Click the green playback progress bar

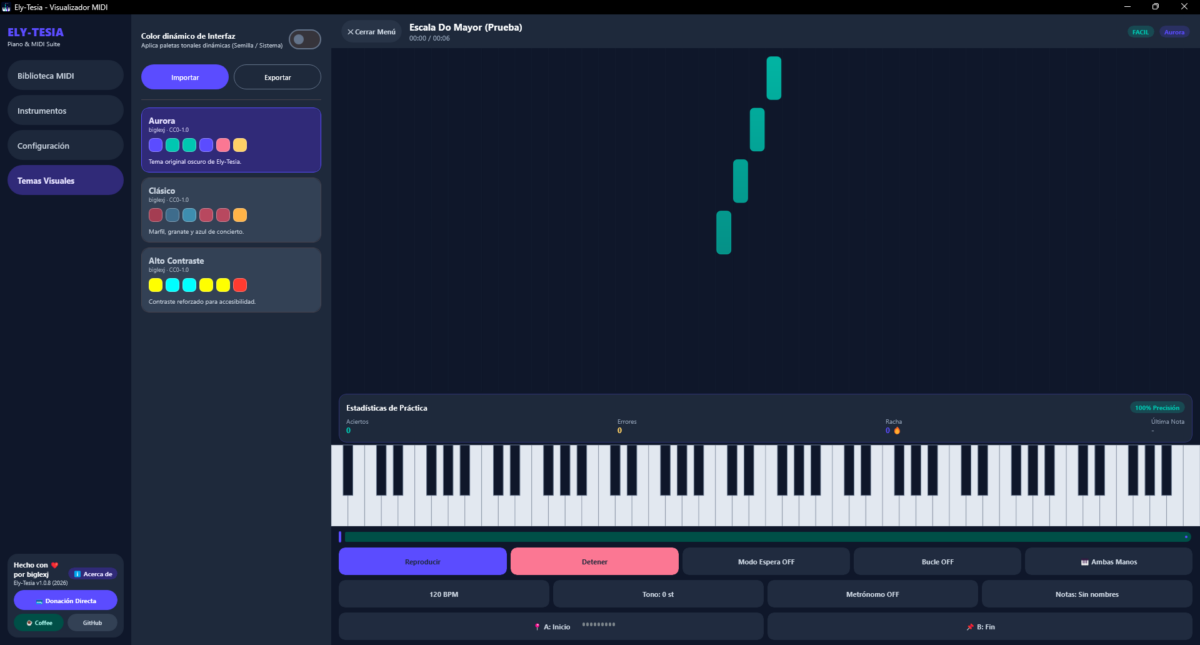(766, 537)
